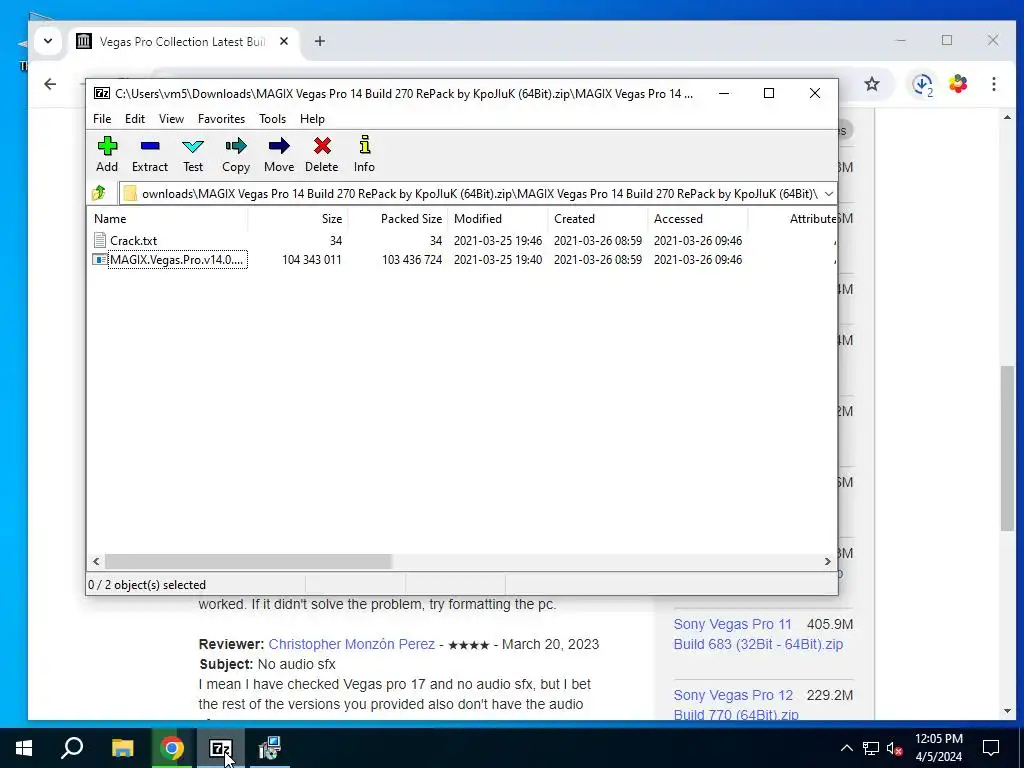Open the taskbar clock showing 12:05 PM
This screenshot has height=768, width=1024.
(938, 748)
